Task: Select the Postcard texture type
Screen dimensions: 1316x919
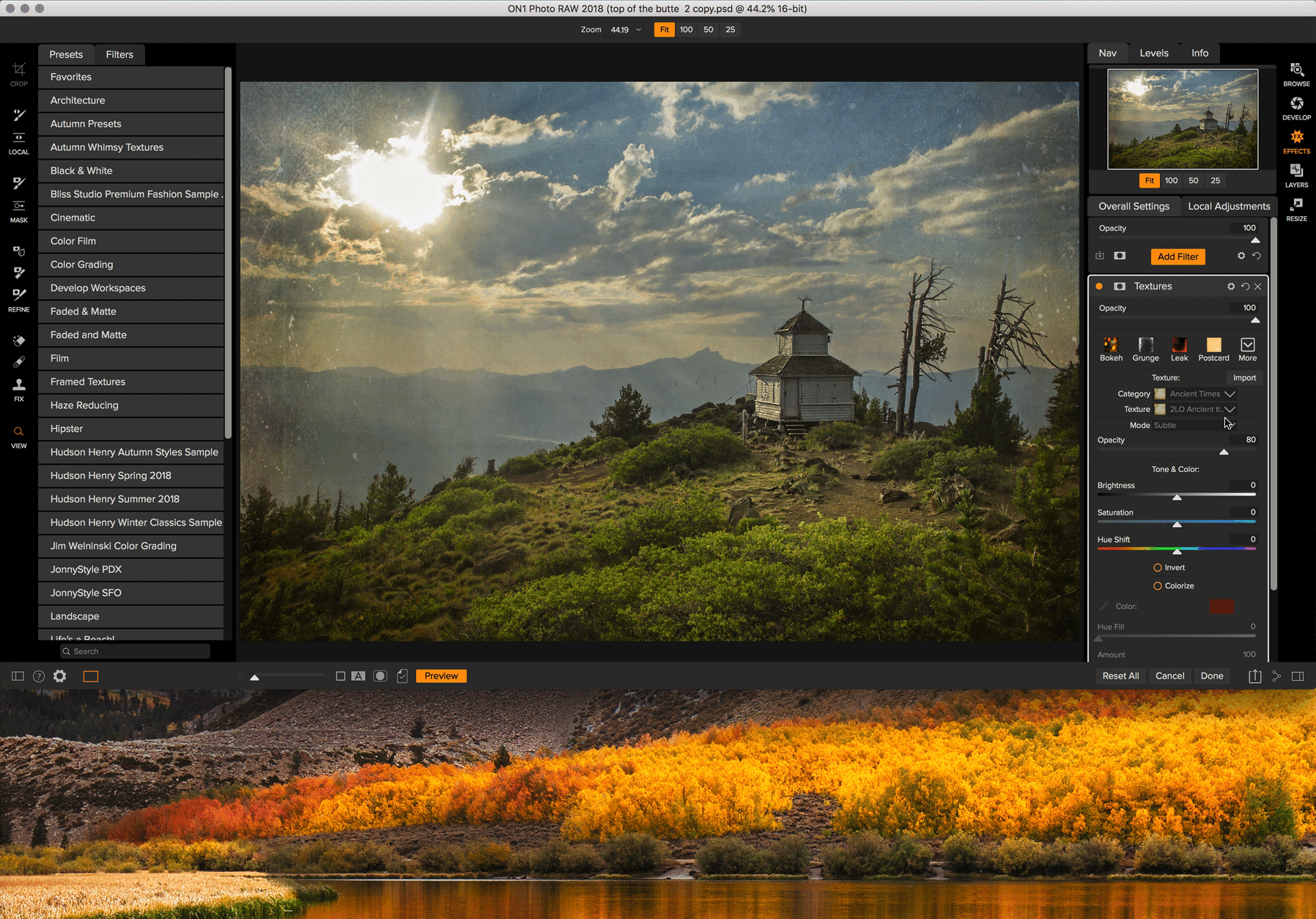Action: (1213, 349)
